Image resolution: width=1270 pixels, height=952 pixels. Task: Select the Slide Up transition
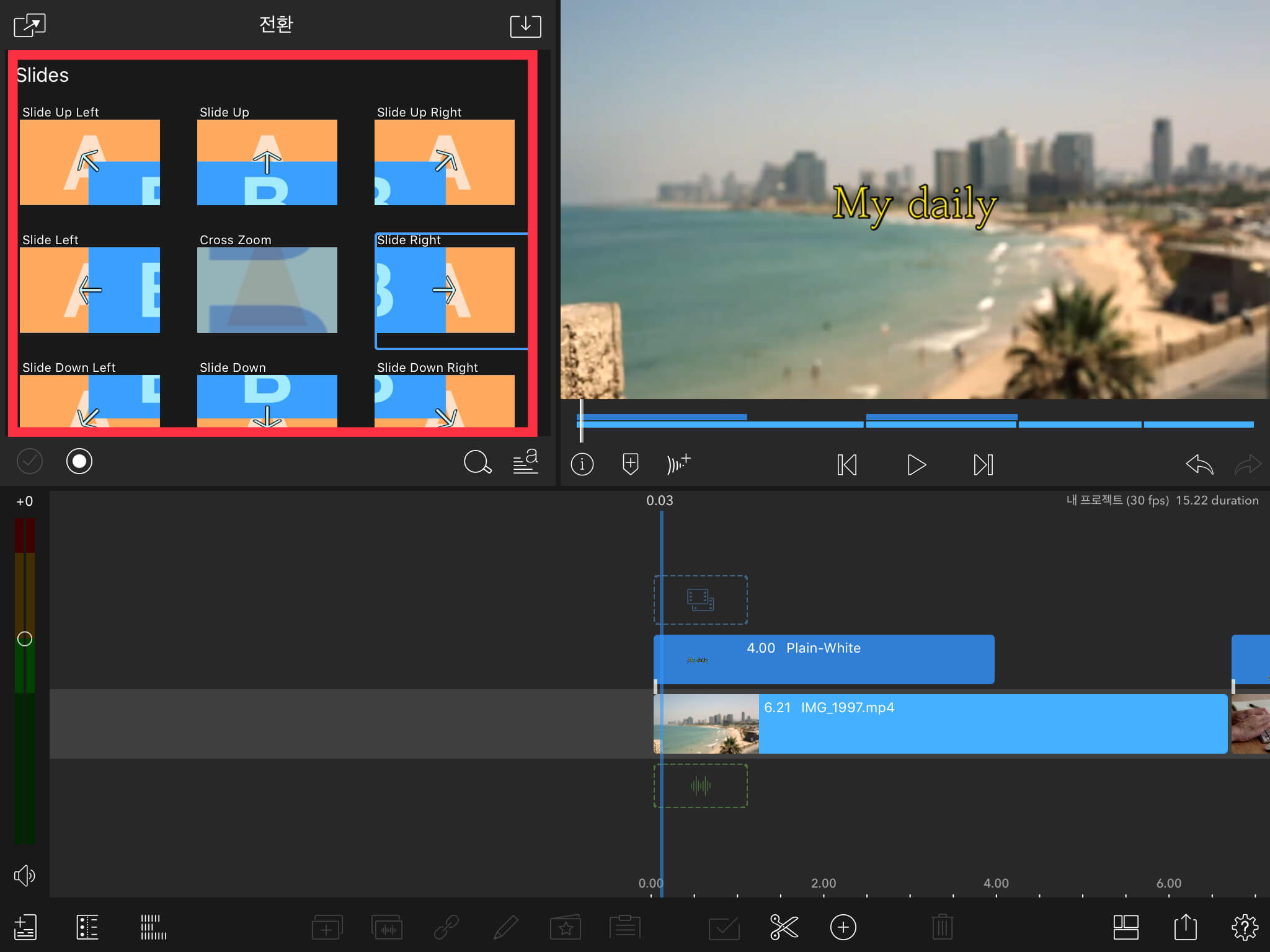(x=267, y=162)
